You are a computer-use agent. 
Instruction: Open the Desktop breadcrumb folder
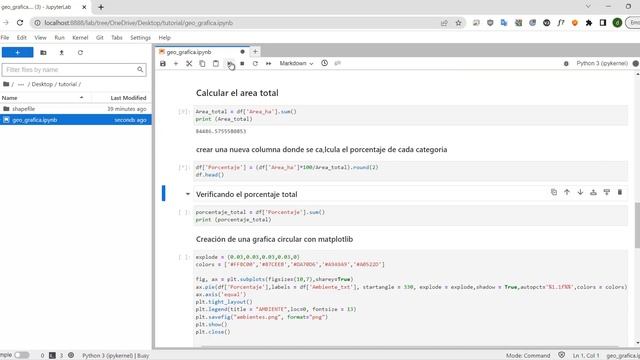point(42,84)
